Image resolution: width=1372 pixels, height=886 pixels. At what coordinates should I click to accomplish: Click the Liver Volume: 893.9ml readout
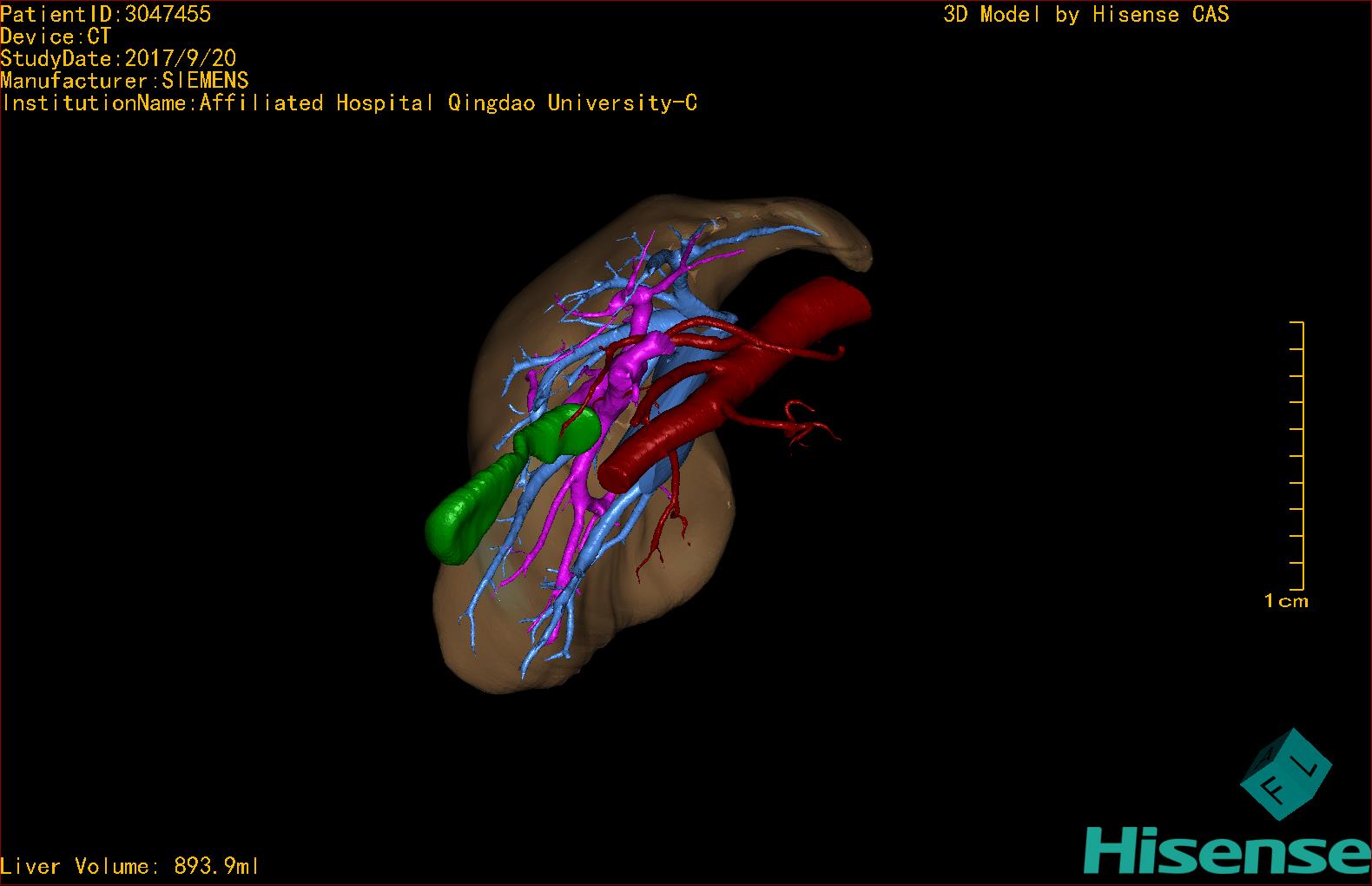[x=129, y=866]
